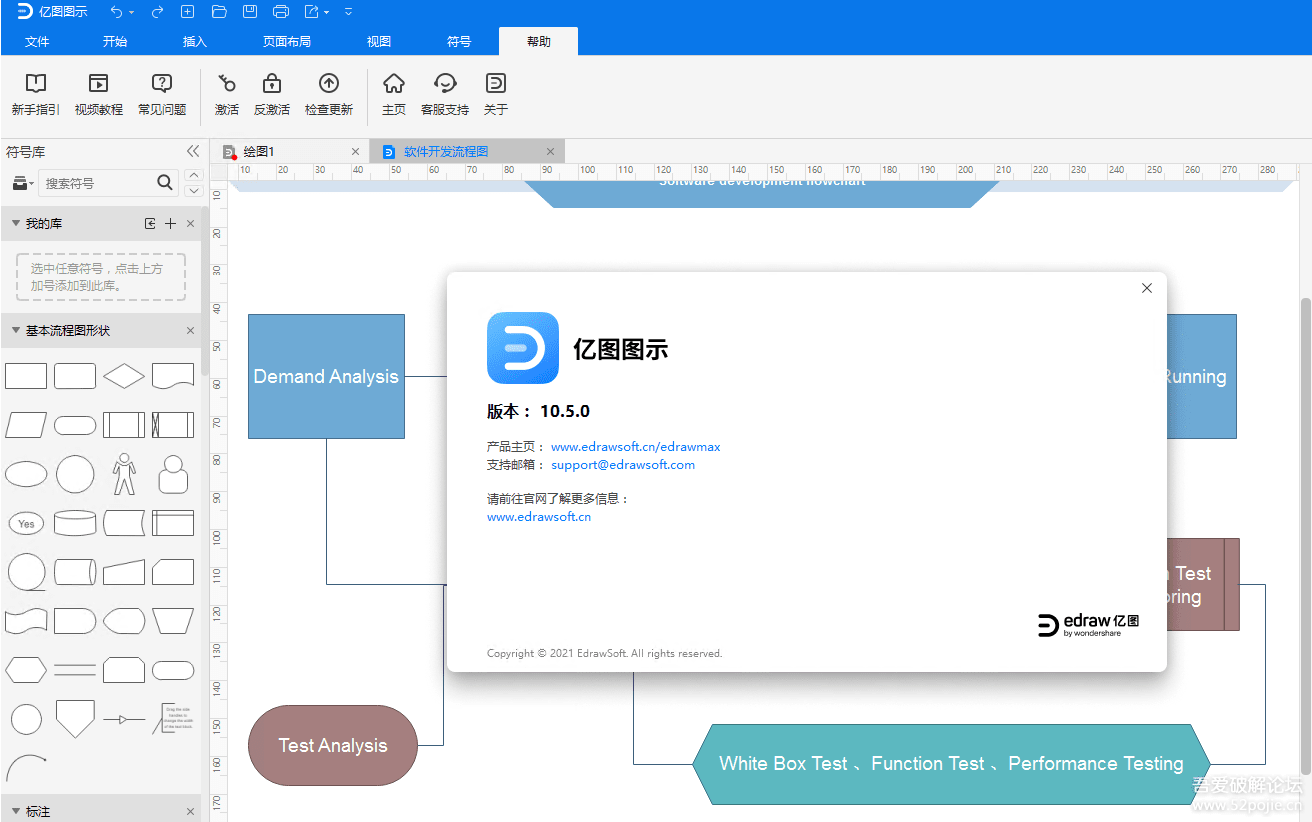Image resolution: width=1312 pixels, height=822 pixels.
Task: Collapse the 我的库 section
Action: pos(15,224)
